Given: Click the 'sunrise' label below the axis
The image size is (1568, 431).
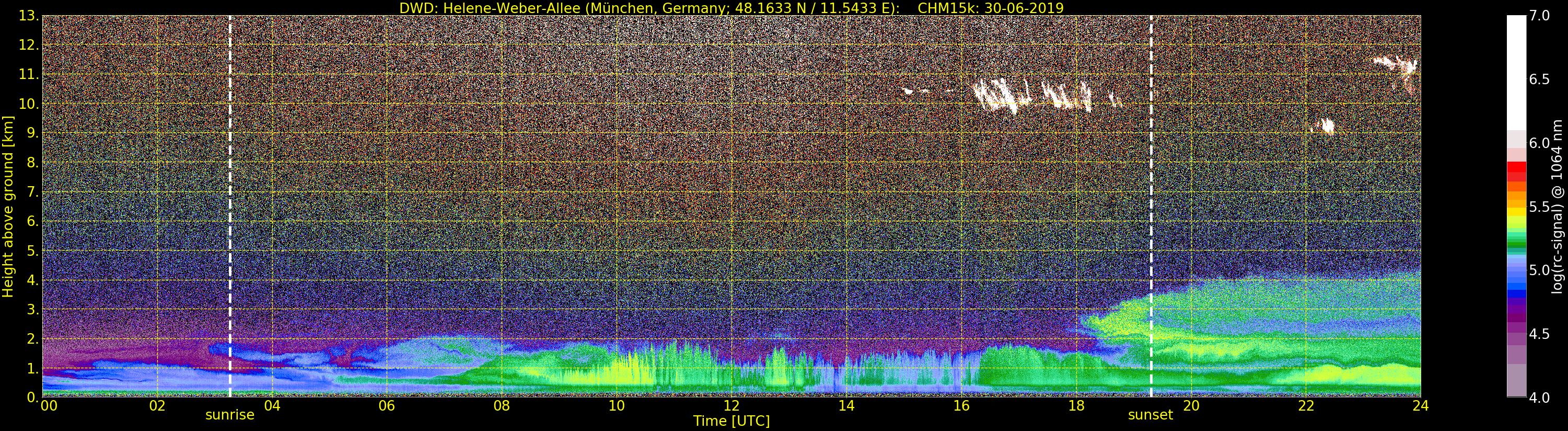Looking at the screenshot, I should (229, 415).
